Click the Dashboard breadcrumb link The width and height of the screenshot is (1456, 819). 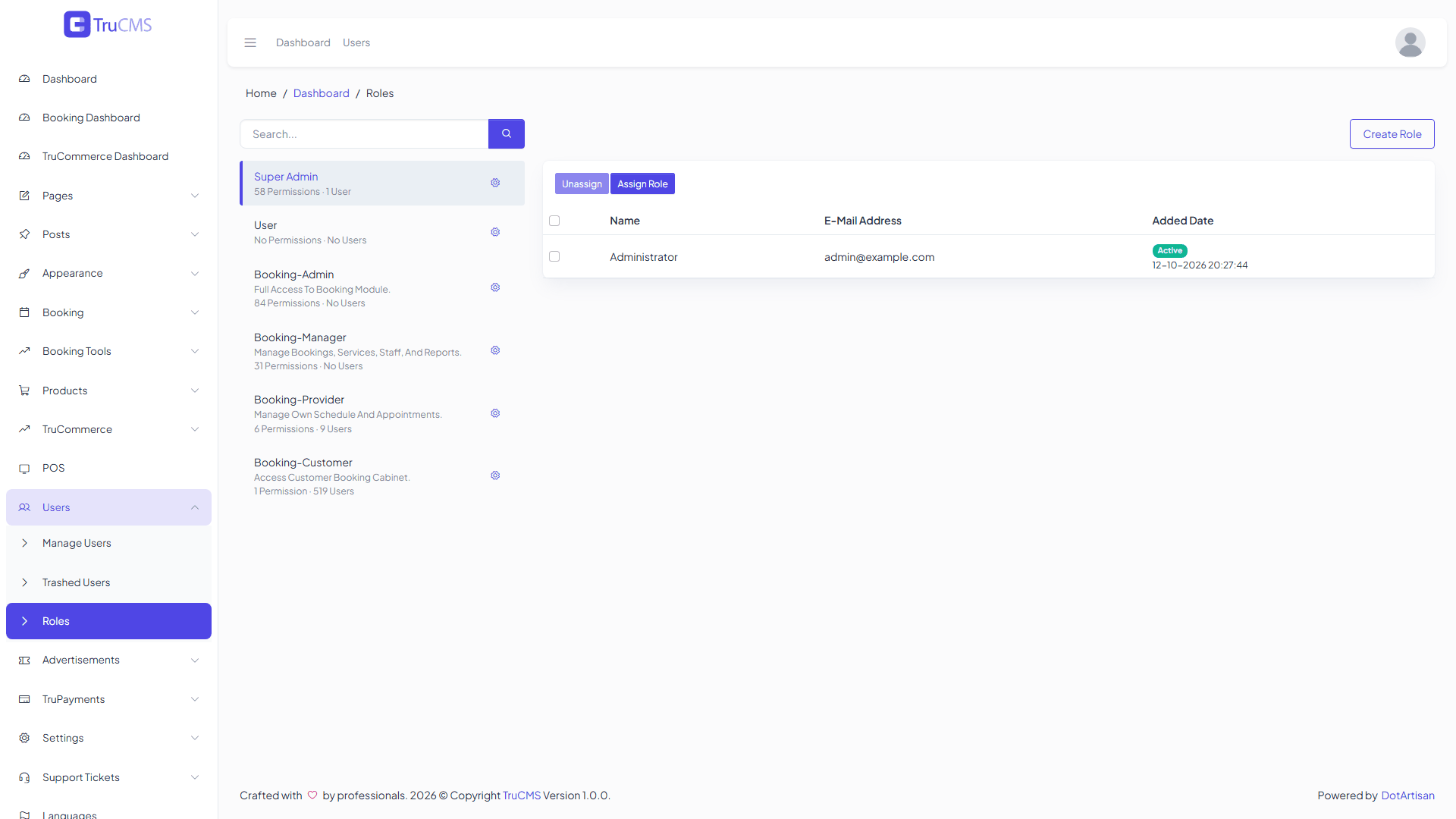coord(322,93)
